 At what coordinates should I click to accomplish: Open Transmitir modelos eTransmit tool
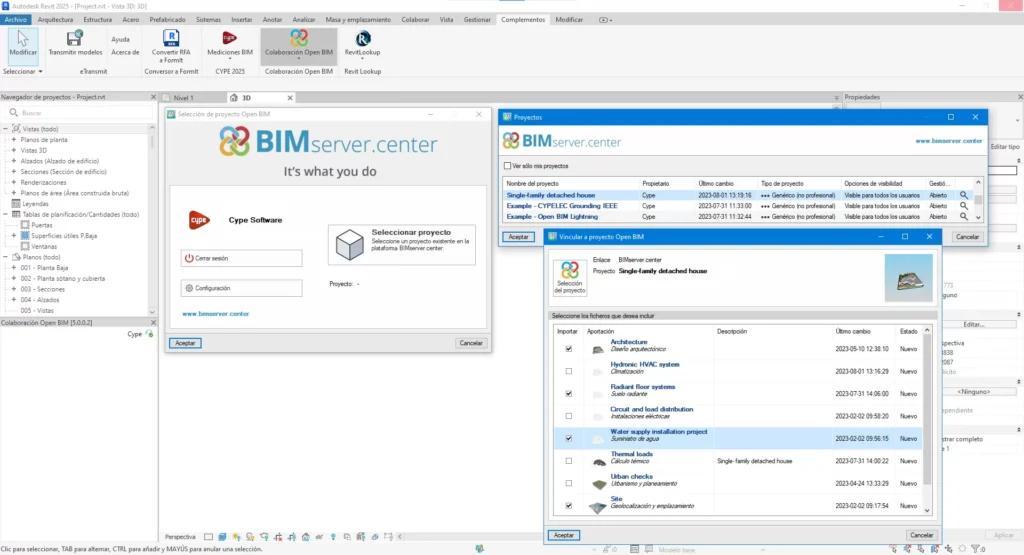(75, 43)
